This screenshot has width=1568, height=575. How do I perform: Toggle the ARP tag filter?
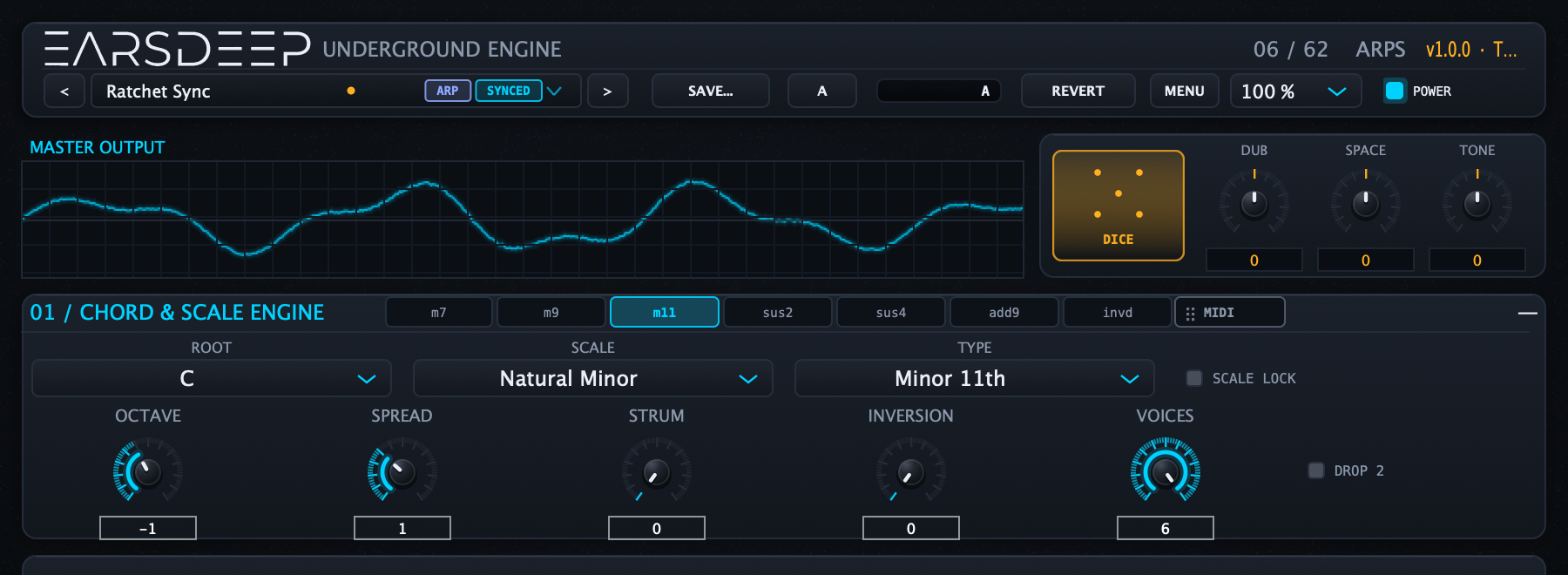click(448, 91)
